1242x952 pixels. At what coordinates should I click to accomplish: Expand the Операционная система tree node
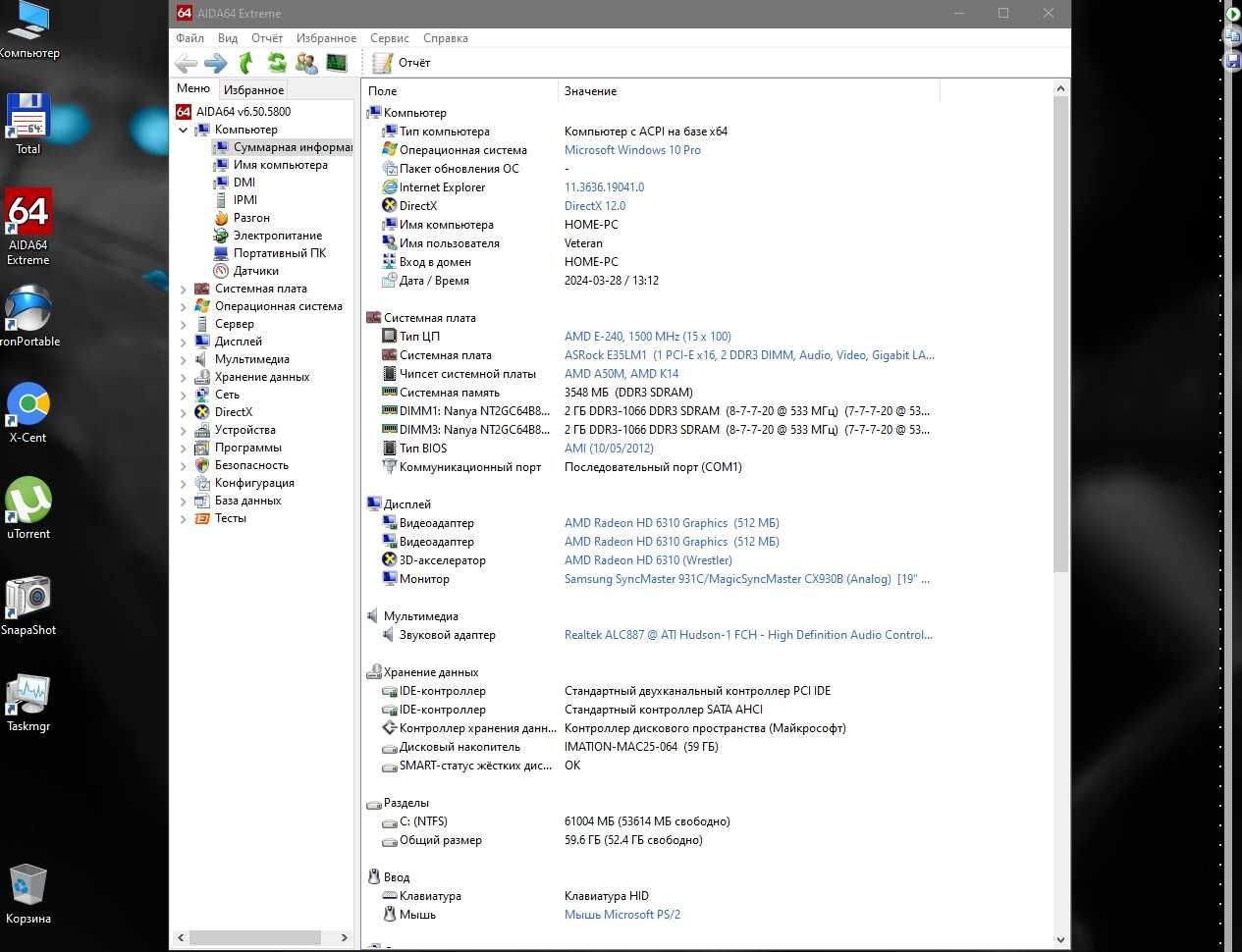[x=184, y=306]
